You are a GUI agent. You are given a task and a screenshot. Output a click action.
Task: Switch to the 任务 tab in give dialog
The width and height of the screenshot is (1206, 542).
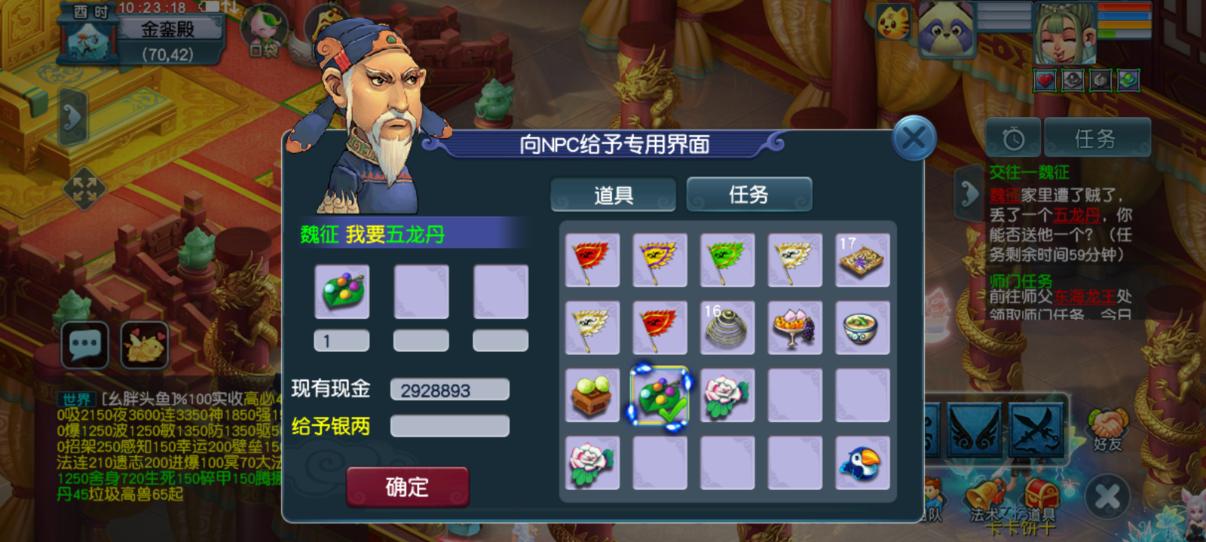(x=748, y=195)
